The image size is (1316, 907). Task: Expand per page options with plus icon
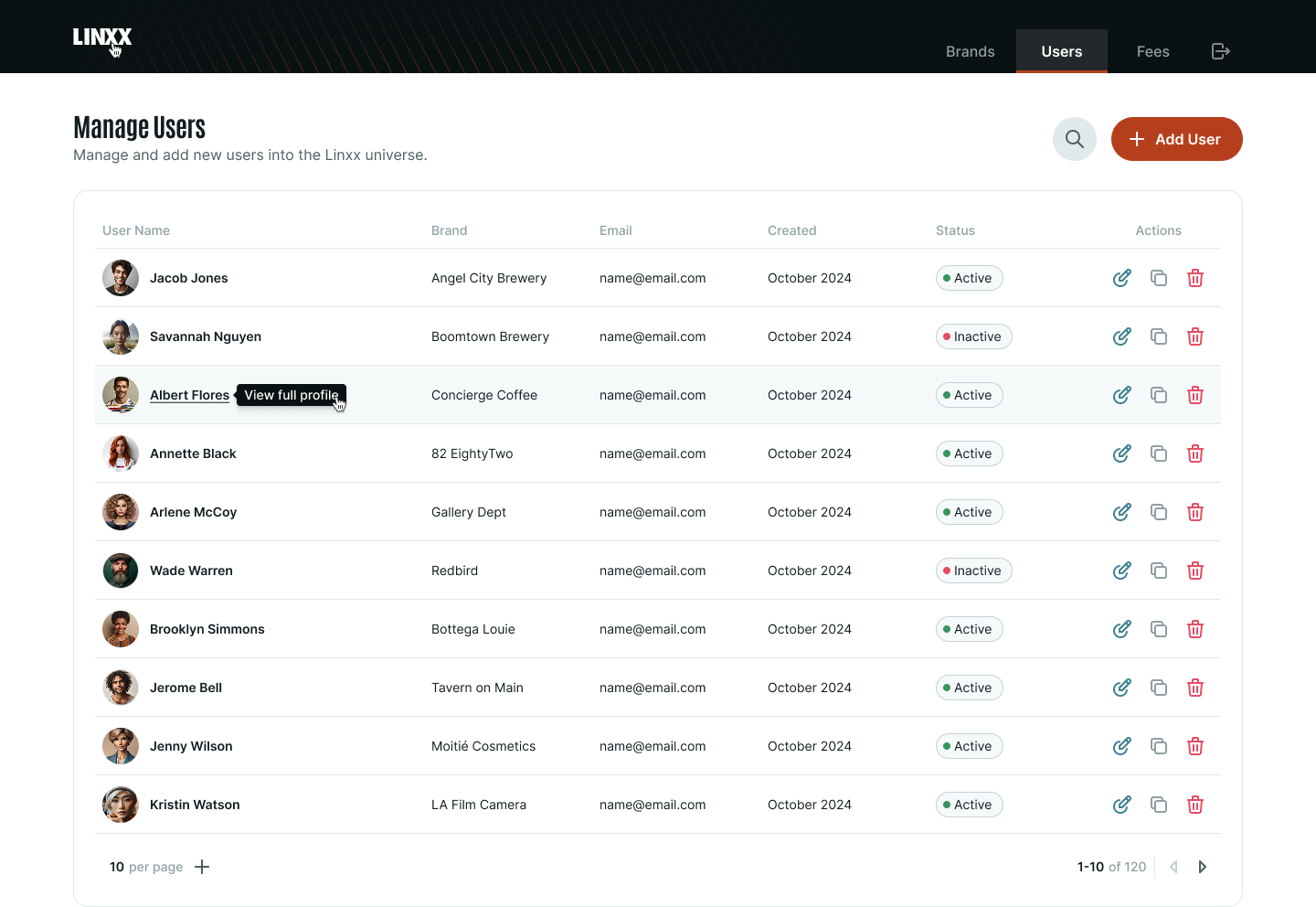pos(202,867)
